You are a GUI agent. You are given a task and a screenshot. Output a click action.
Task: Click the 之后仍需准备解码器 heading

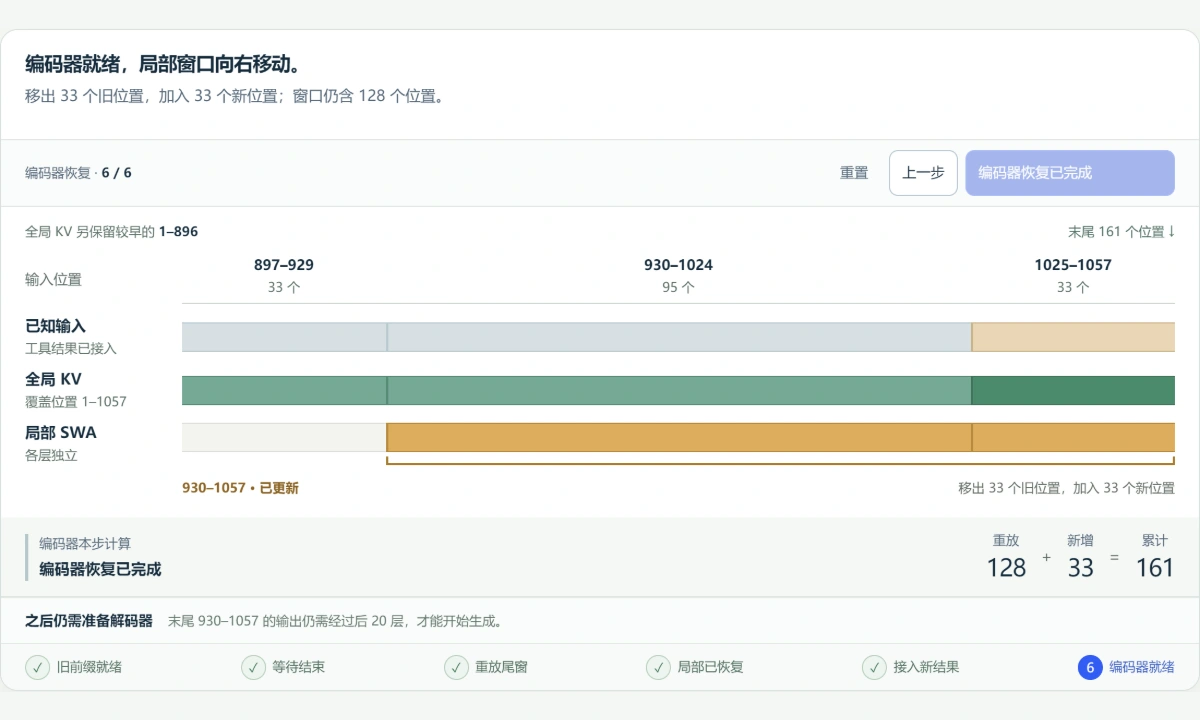89,621
